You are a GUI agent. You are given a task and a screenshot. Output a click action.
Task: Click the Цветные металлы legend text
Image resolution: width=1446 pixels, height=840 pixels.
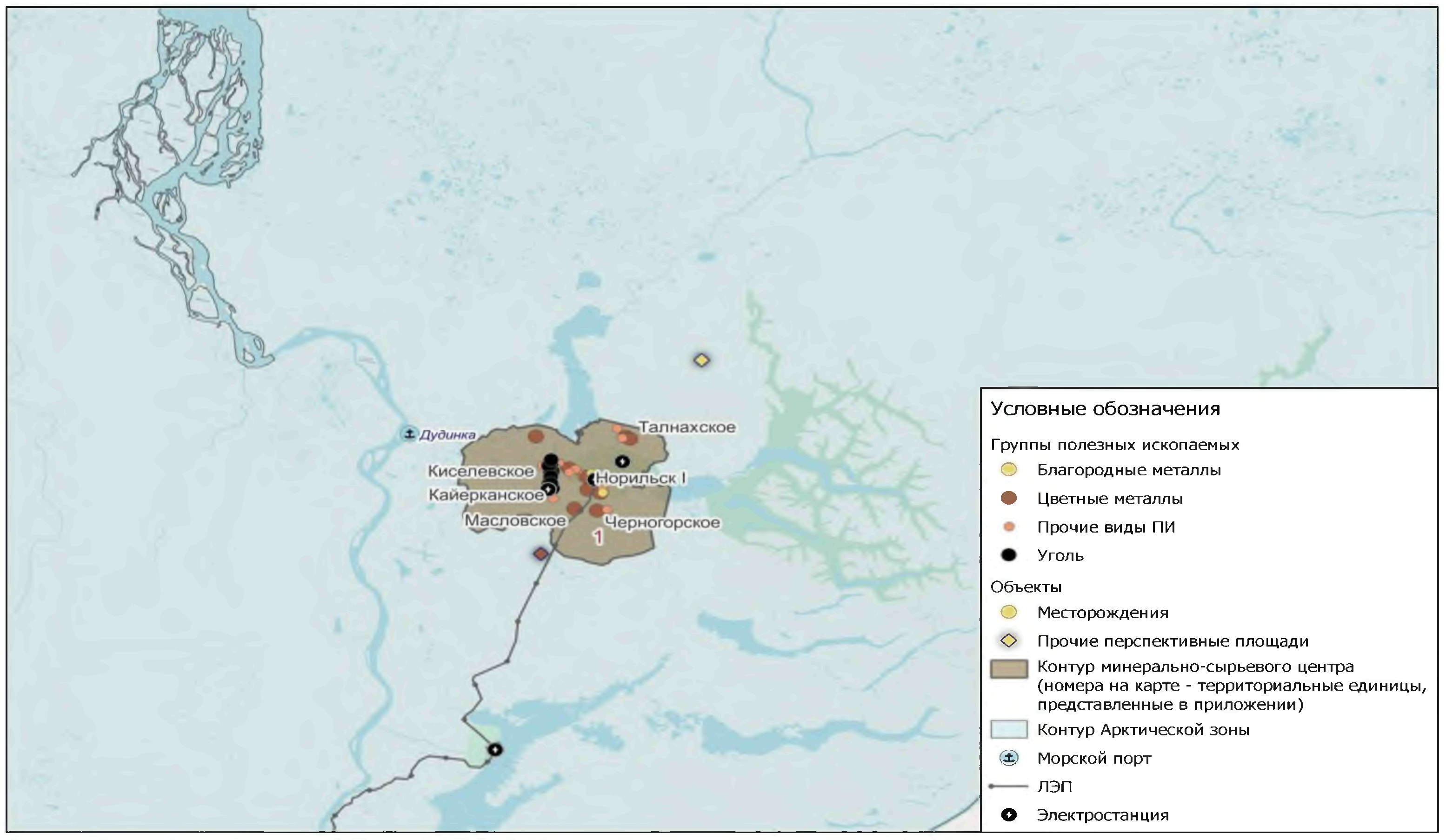pyautogui.click(x=1110, y=499)
